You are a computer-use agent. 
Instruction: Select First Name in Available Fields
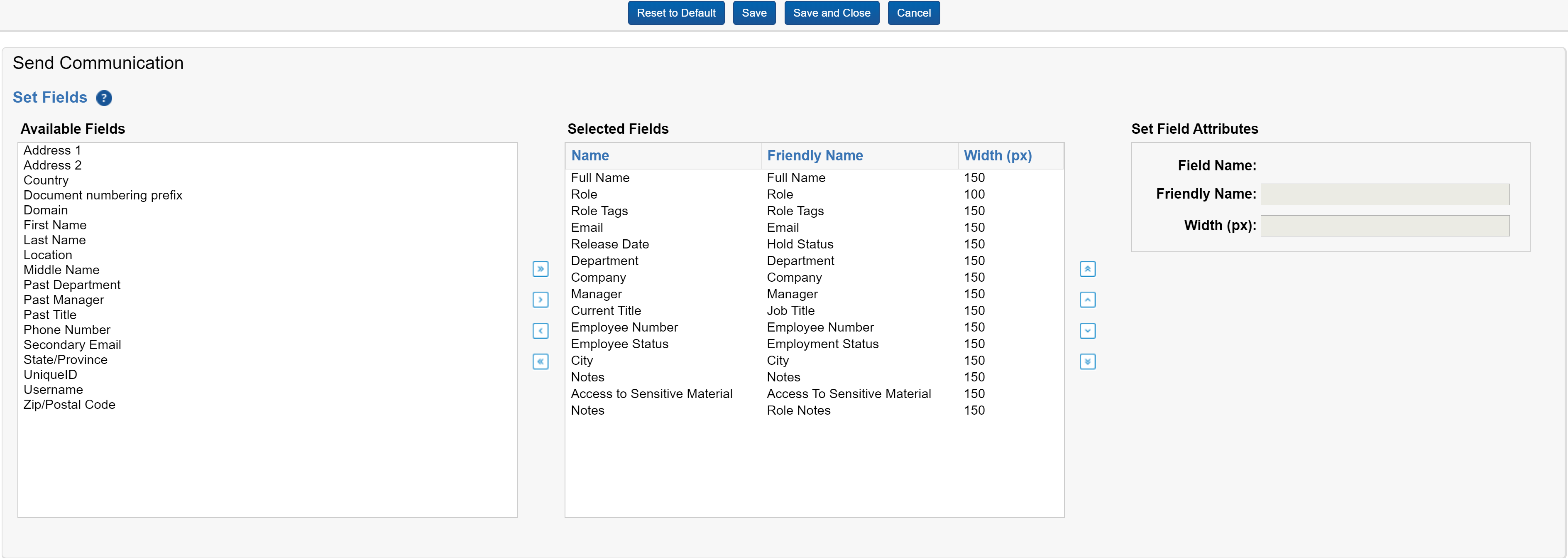(267, 225)
